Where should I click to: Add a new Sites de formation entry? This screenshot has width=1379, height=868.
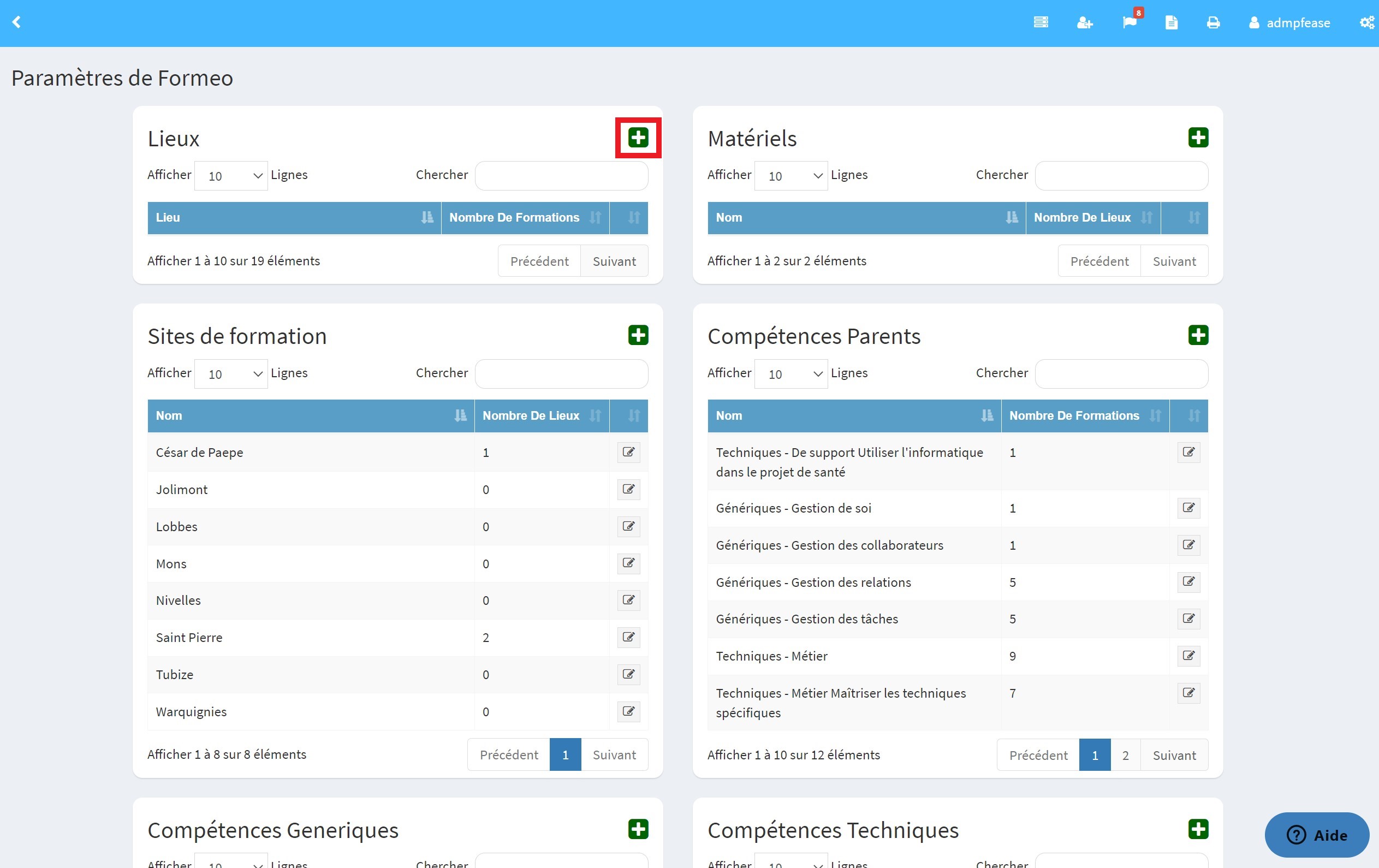(638, 335)
